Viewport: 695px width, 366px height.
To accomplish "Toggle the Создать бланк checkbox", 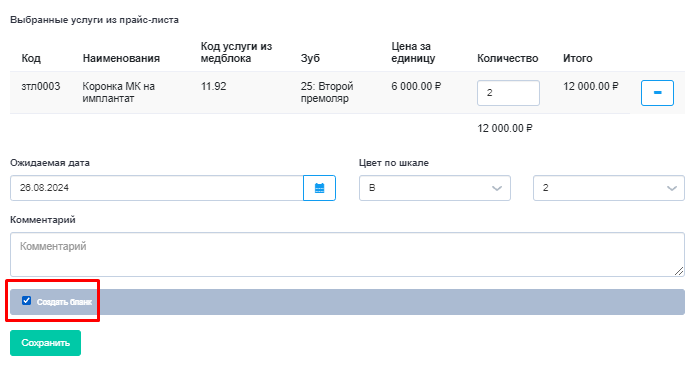I will [x=27, y=301].
